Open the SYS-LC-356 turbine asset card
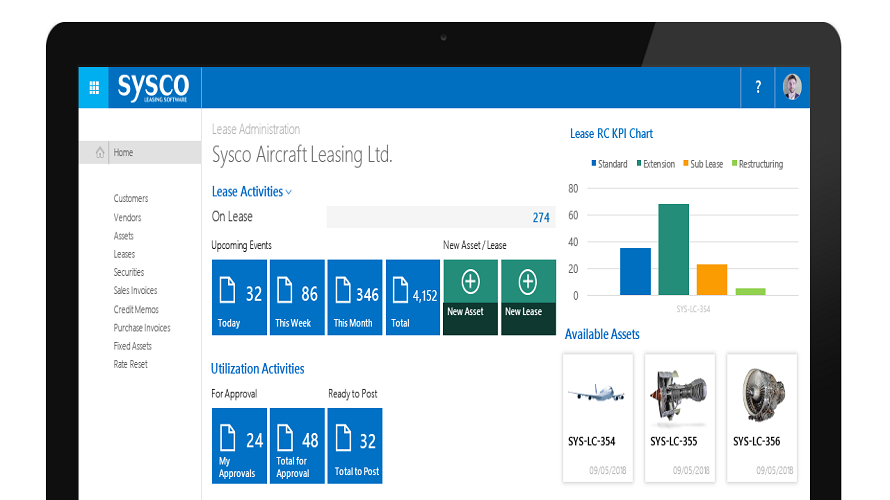 tap(762, 418)
